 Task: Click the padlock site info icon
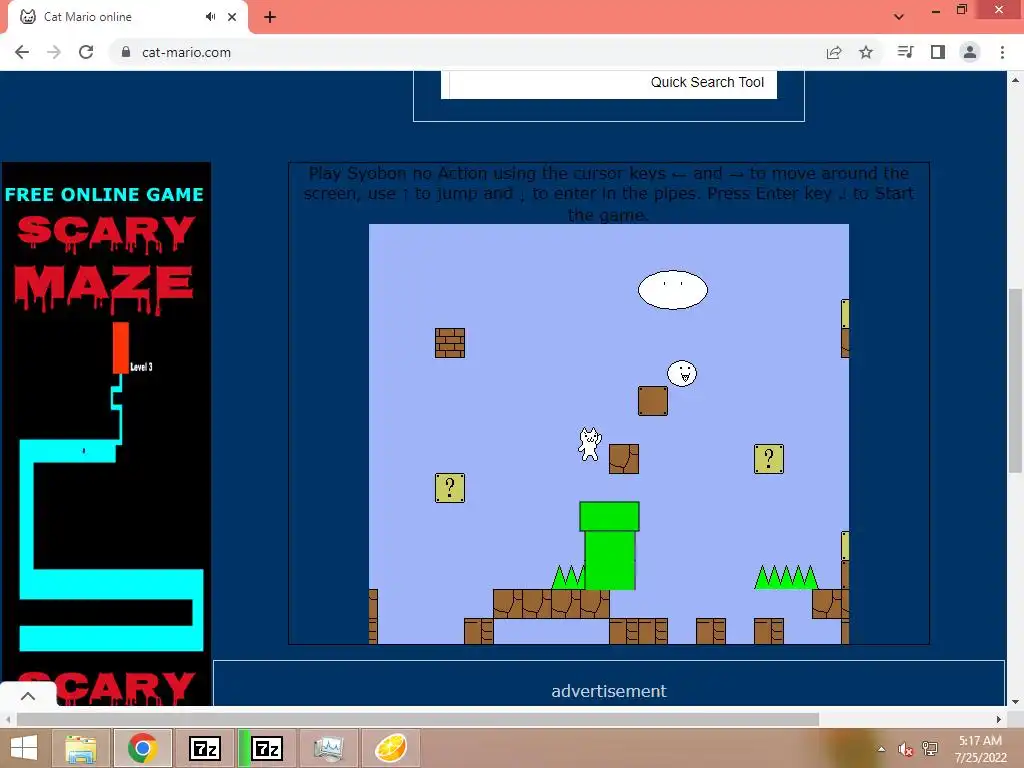point(126,52)
